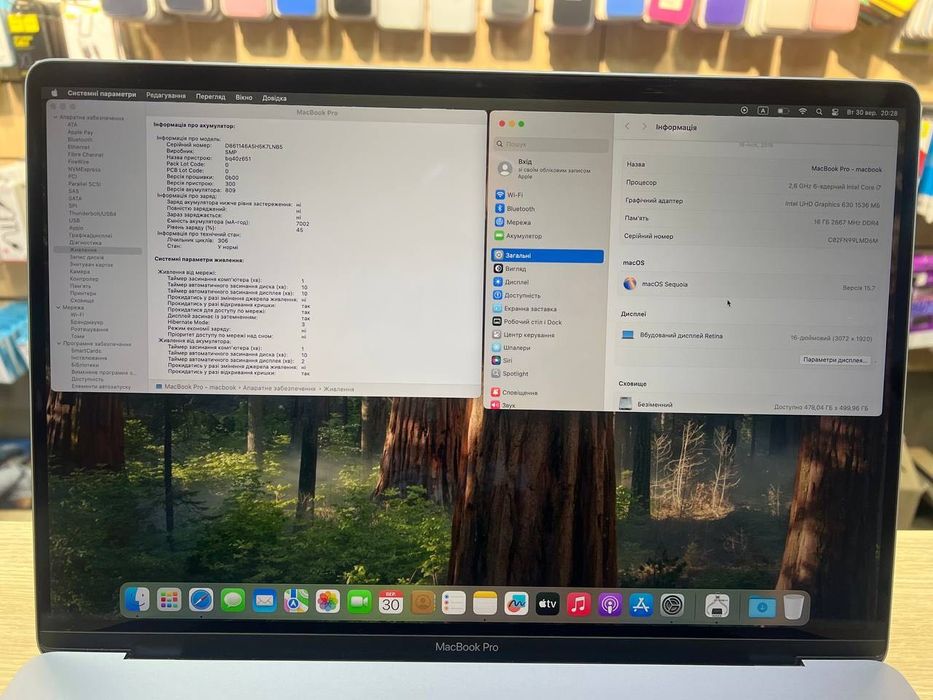Screen dimensions: 933x700
Task: Select NVMExpress in hardware tree
Action: [84, 169]
